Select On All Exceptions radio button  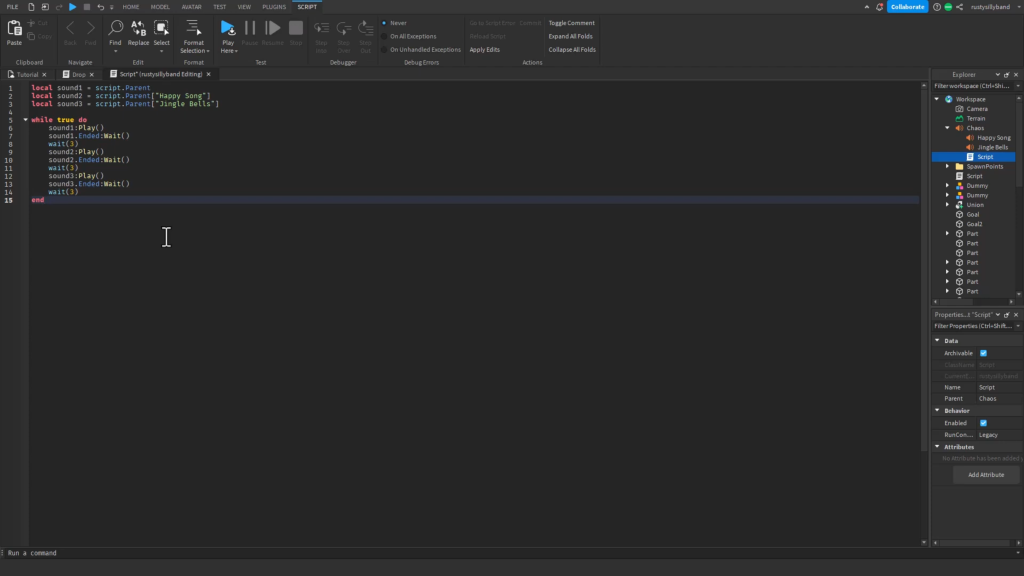(x=384, y=36)
